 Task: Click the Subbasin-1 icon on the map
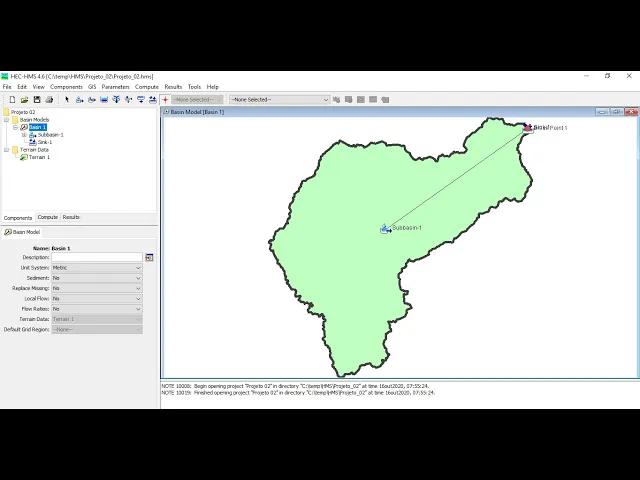coord(385,229)
